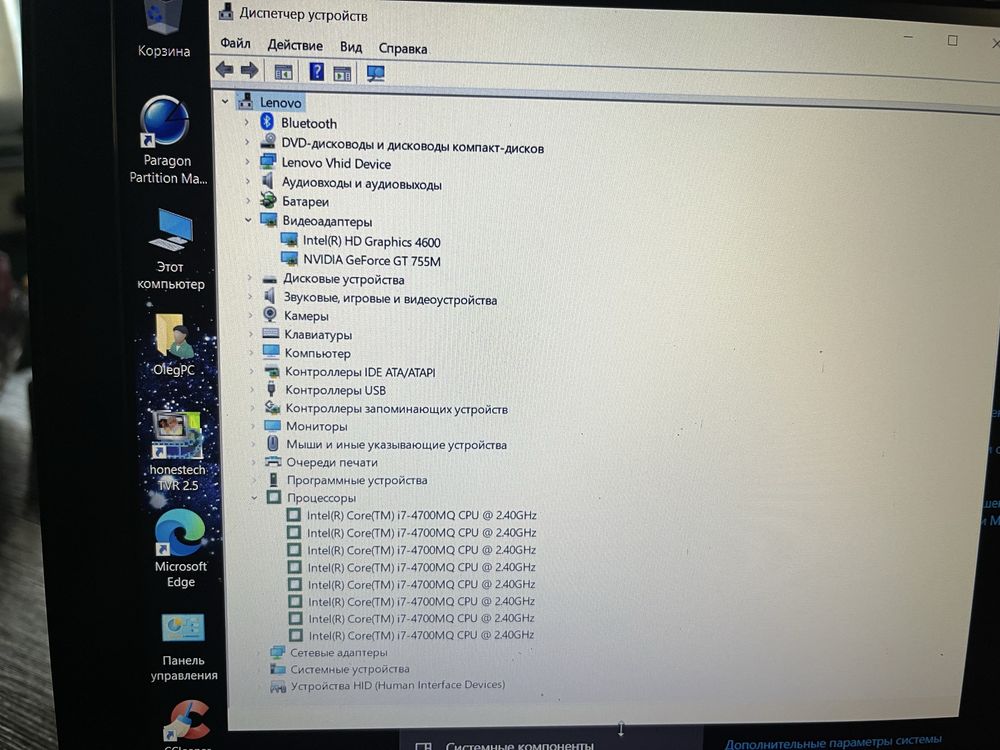1000x750 pixels.
Task: Click Дополнительные параметры системы link
Action: [x=833, y=742]
